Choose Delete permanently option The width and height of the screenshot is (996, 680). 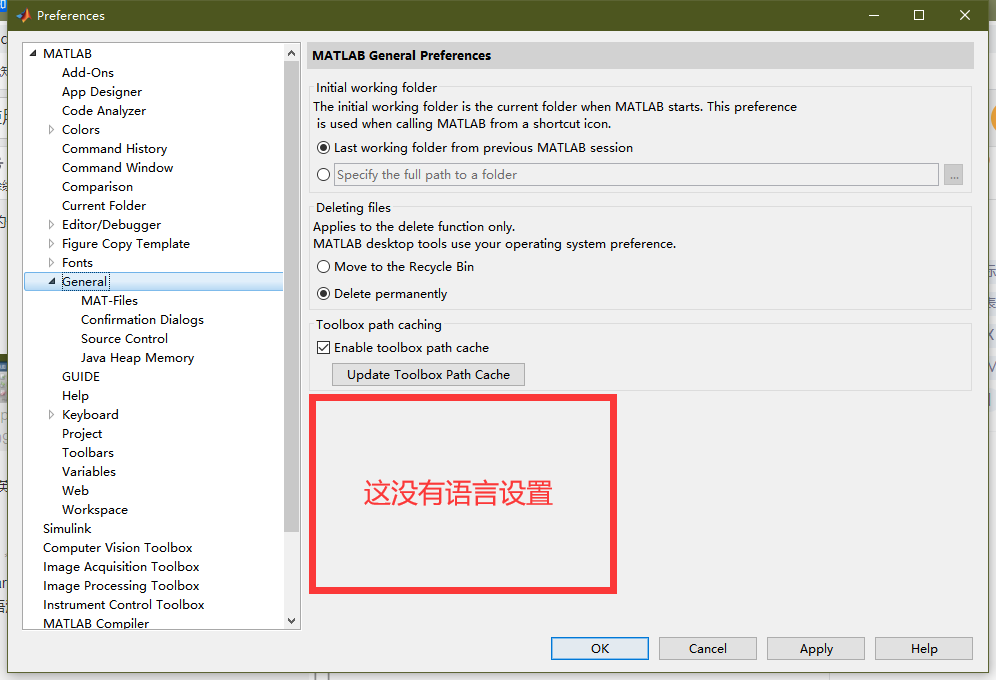coord(323,293)
